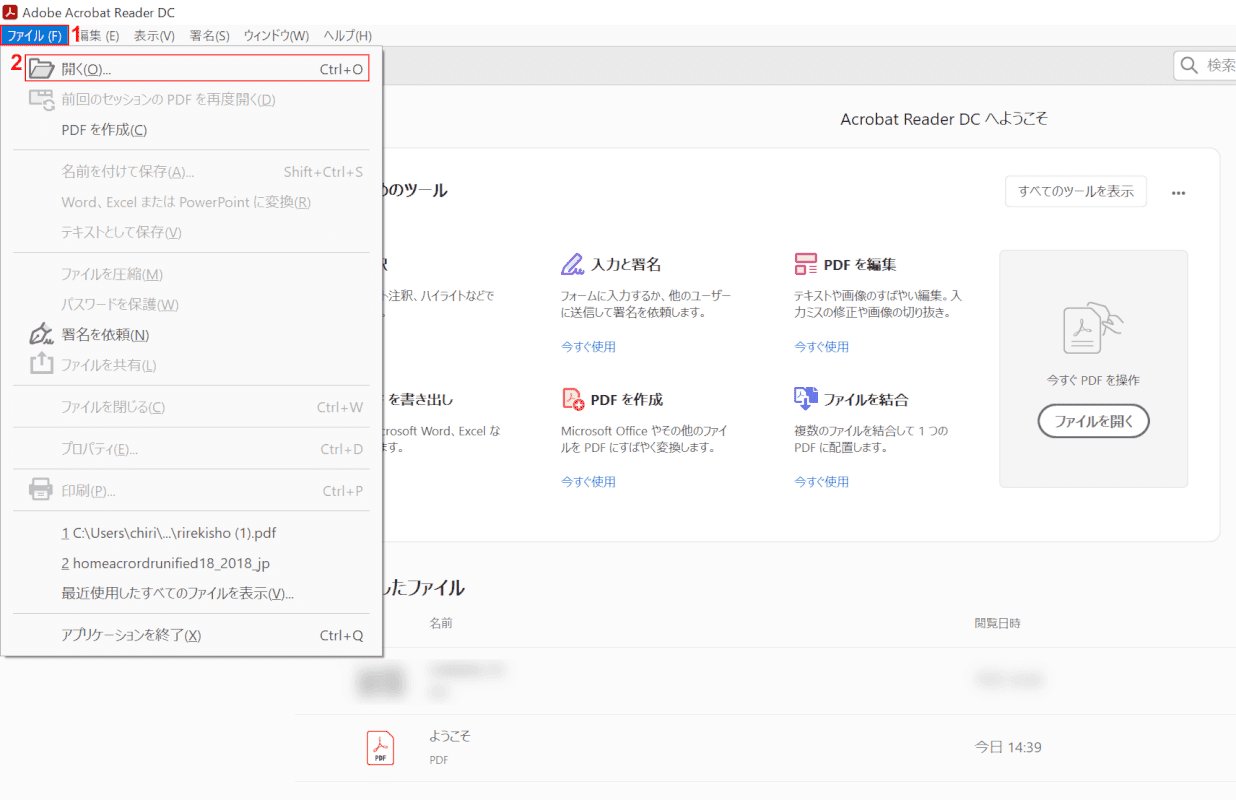Click the すべてのツールを表示 button

tap(1076, 192)
